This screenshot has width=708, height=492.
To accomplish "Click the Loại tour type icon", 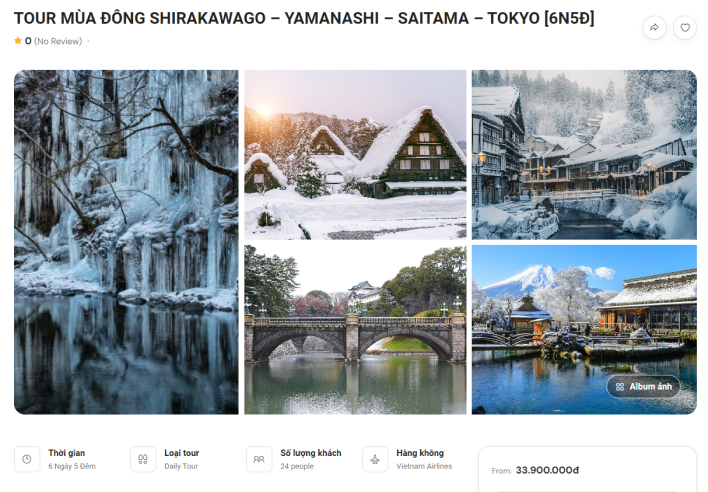I will coord(143,459).
